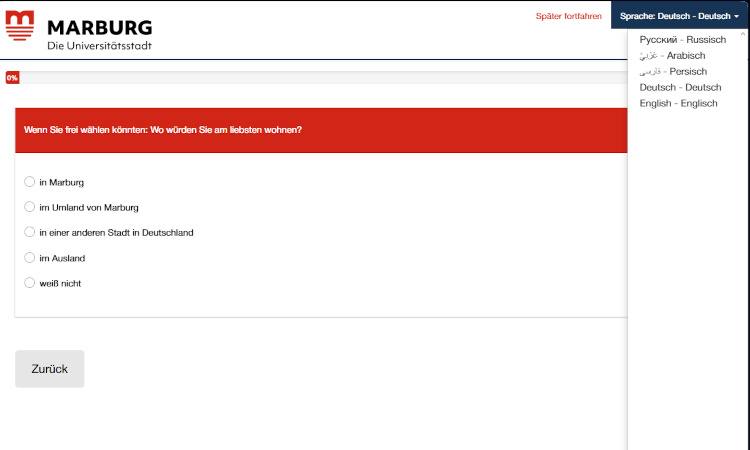Choose "im Umland von Marburg" radio button
This screenshot has width=750, height=450.
pos(30,207)
